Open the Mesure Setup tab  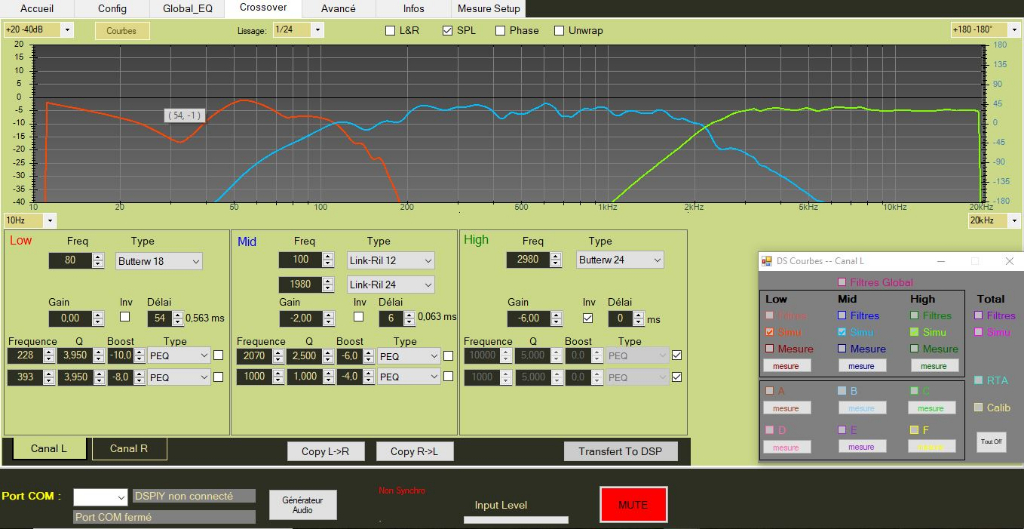coord(489,8)
